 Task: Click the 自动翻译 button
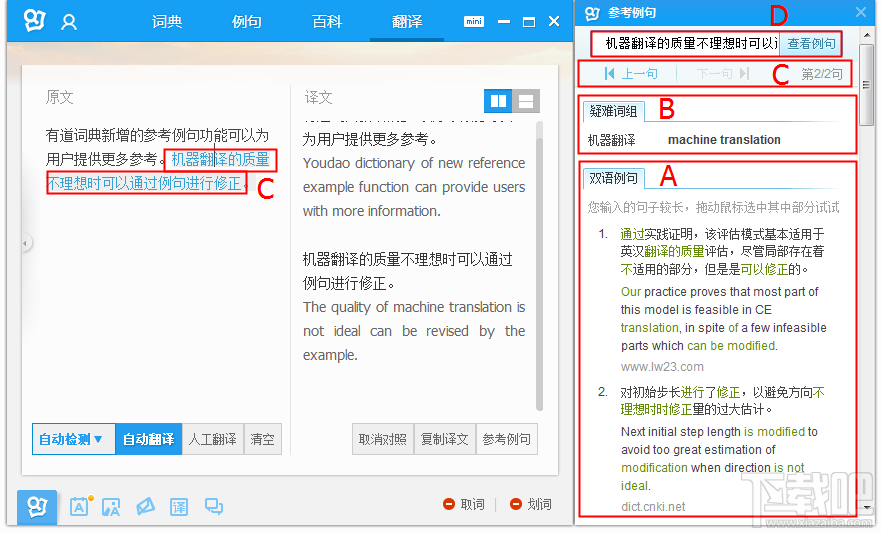click(x=148, y=439)
